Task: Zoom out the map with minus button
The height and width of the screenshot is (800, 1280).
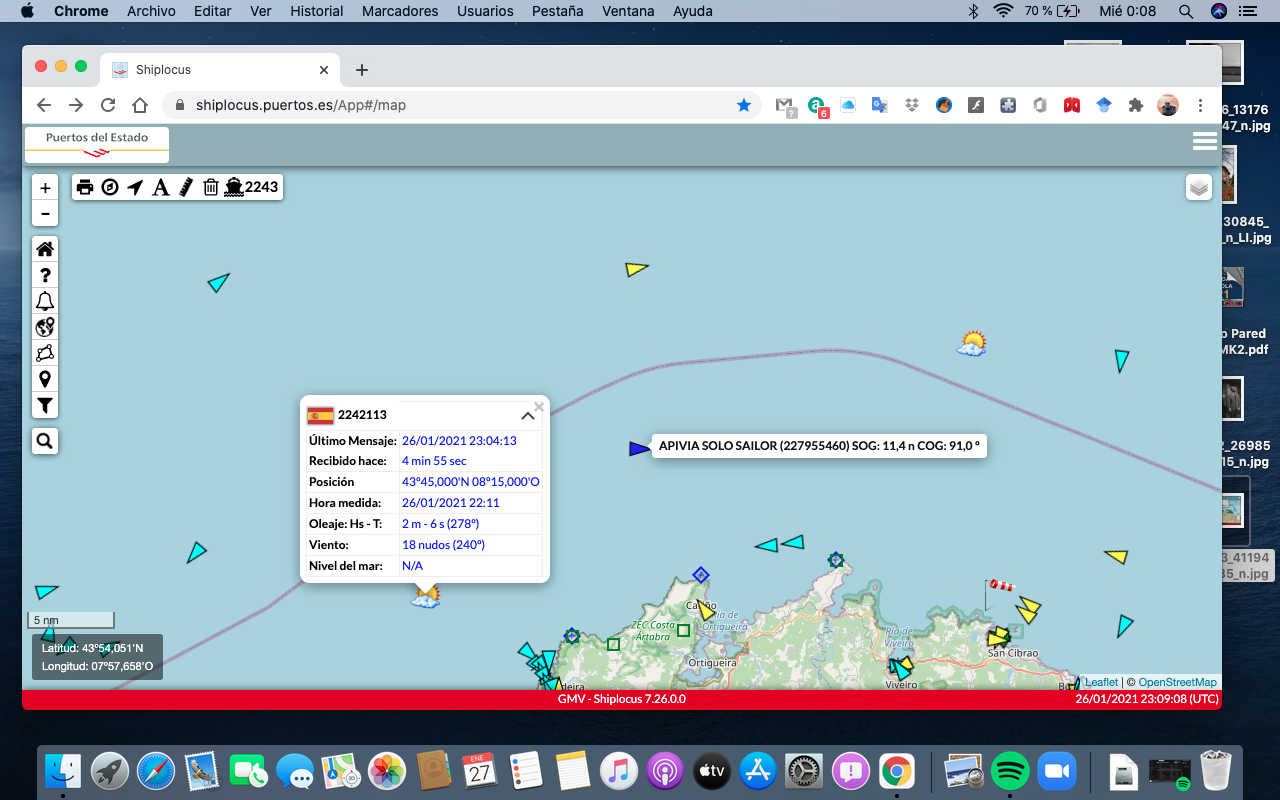Action: point(44,213)
